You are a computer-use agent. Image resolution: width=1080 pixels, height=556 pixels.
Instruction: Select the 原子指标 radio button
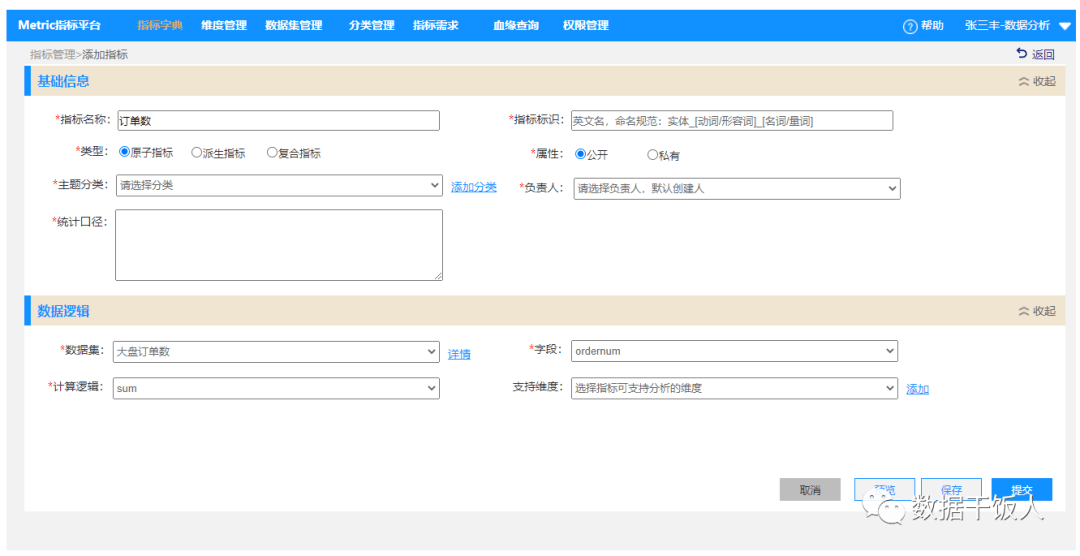coord(125,153)
